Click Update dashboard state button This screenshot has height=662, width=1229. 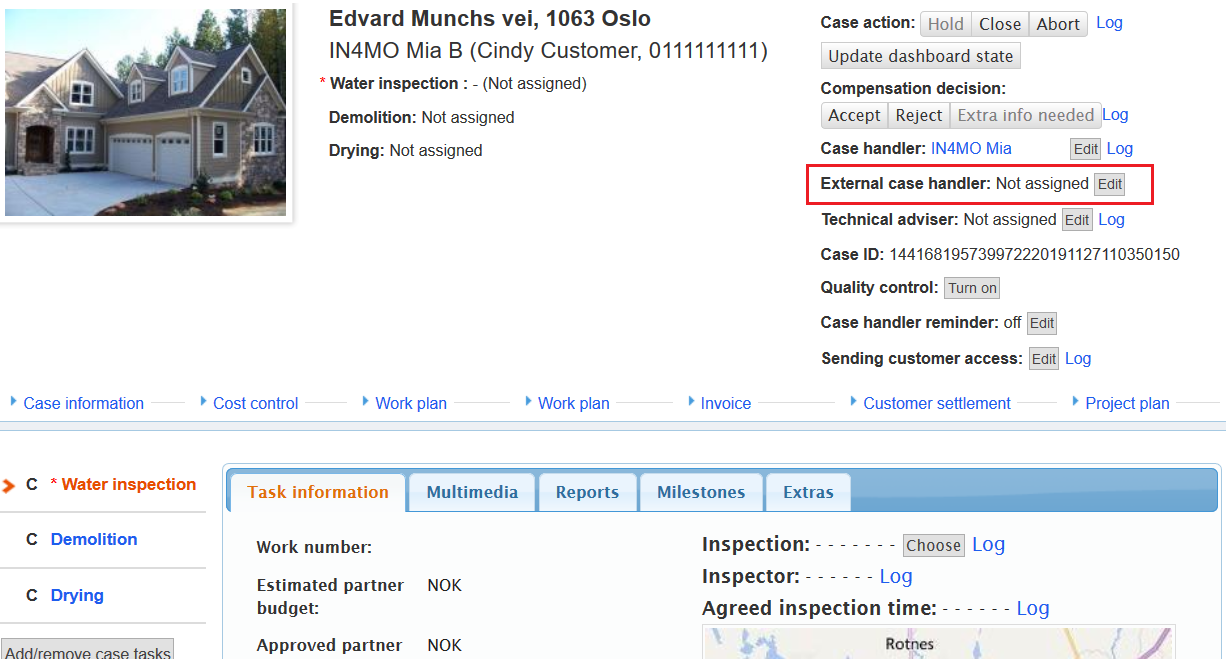(x=921, y=56)
